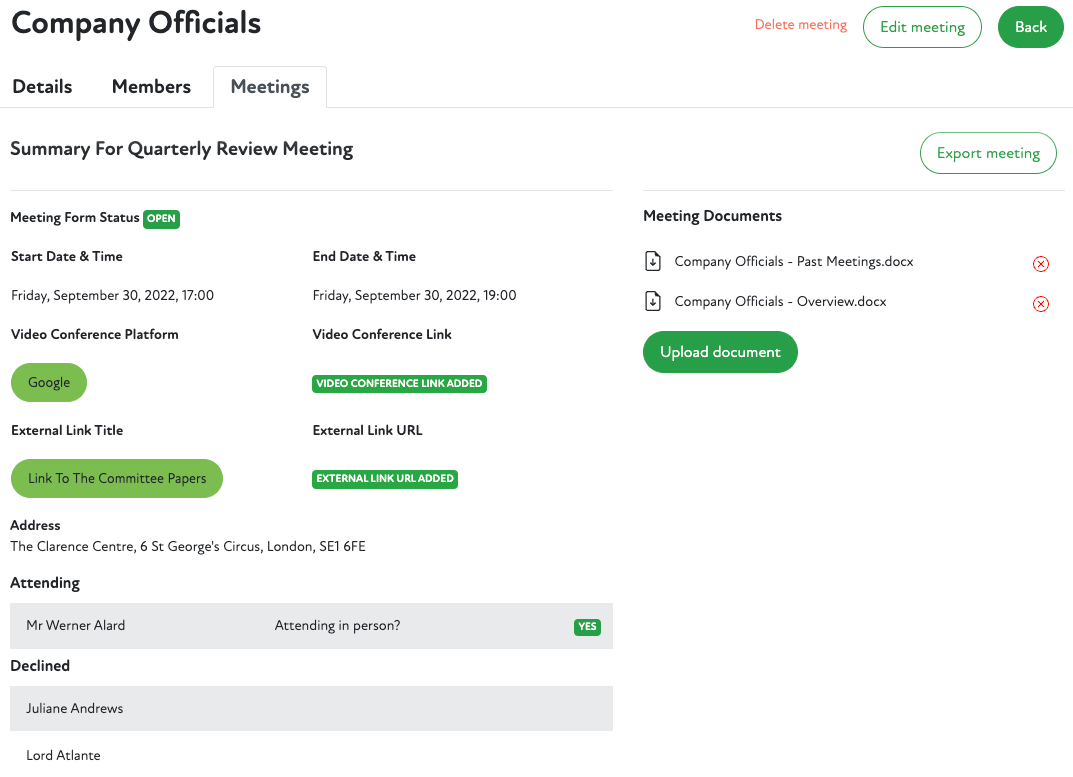This screenshot has width=1073, height=777.
Task: Remove the Overview.docx document
Action: pos(1040,304)
